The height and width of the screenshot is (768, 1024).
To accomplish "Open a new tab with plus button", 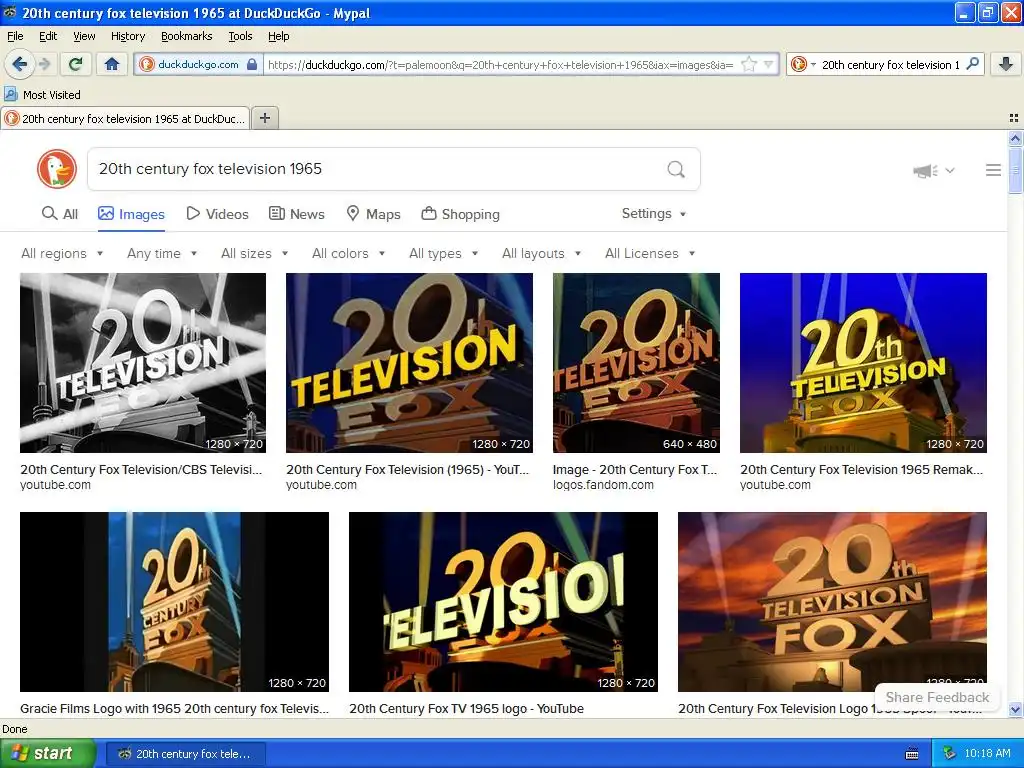I will click(264, 118).
